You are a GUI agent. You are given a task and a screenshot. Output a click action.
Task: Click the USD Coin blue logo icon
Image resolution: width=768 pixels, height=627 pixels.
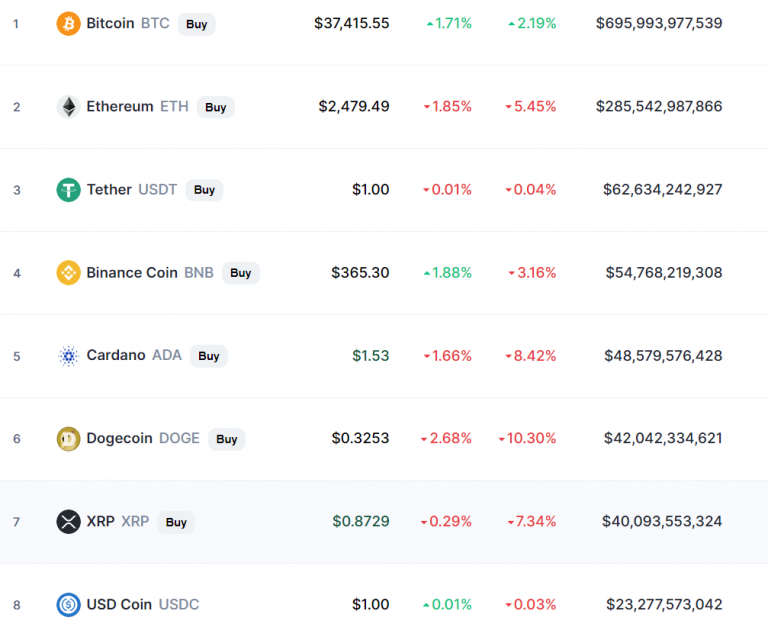click(x=69, y=604)
